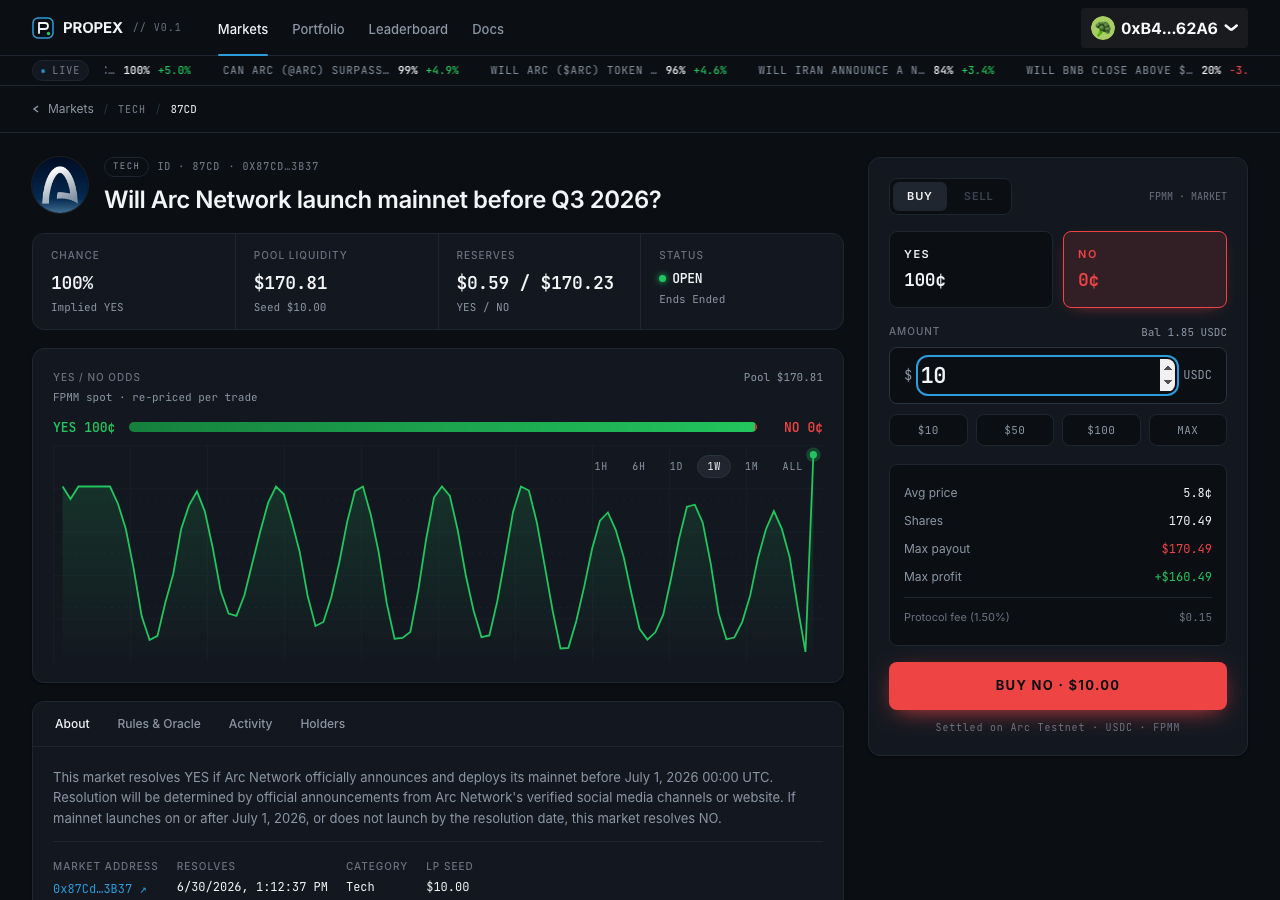Set amount with the $10 preset
Viewport: 1280px width, 900px height.
(x=928, y=430)
